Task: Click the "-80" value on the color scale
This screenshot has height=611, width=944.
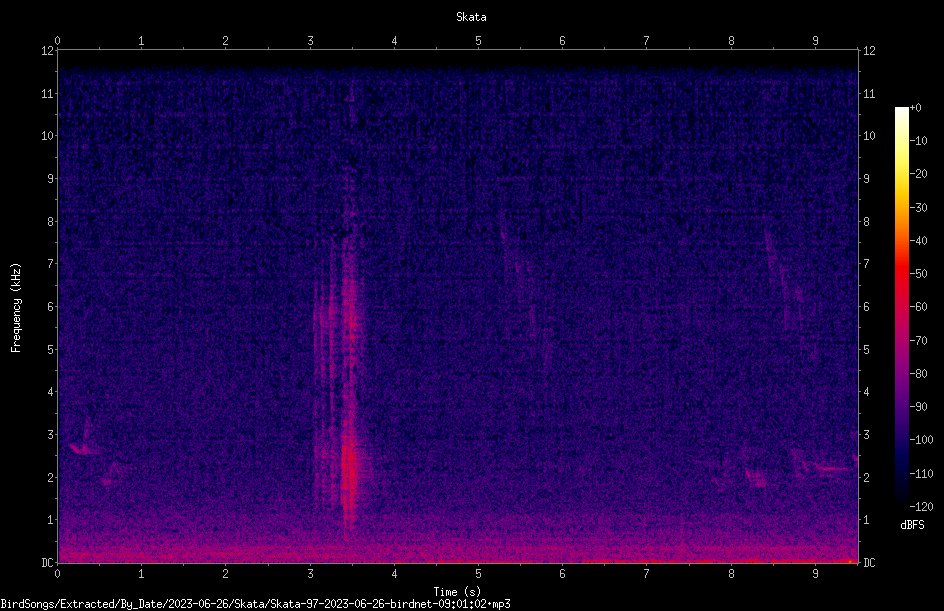Action: pyautogui.click(x=918, y=374)
